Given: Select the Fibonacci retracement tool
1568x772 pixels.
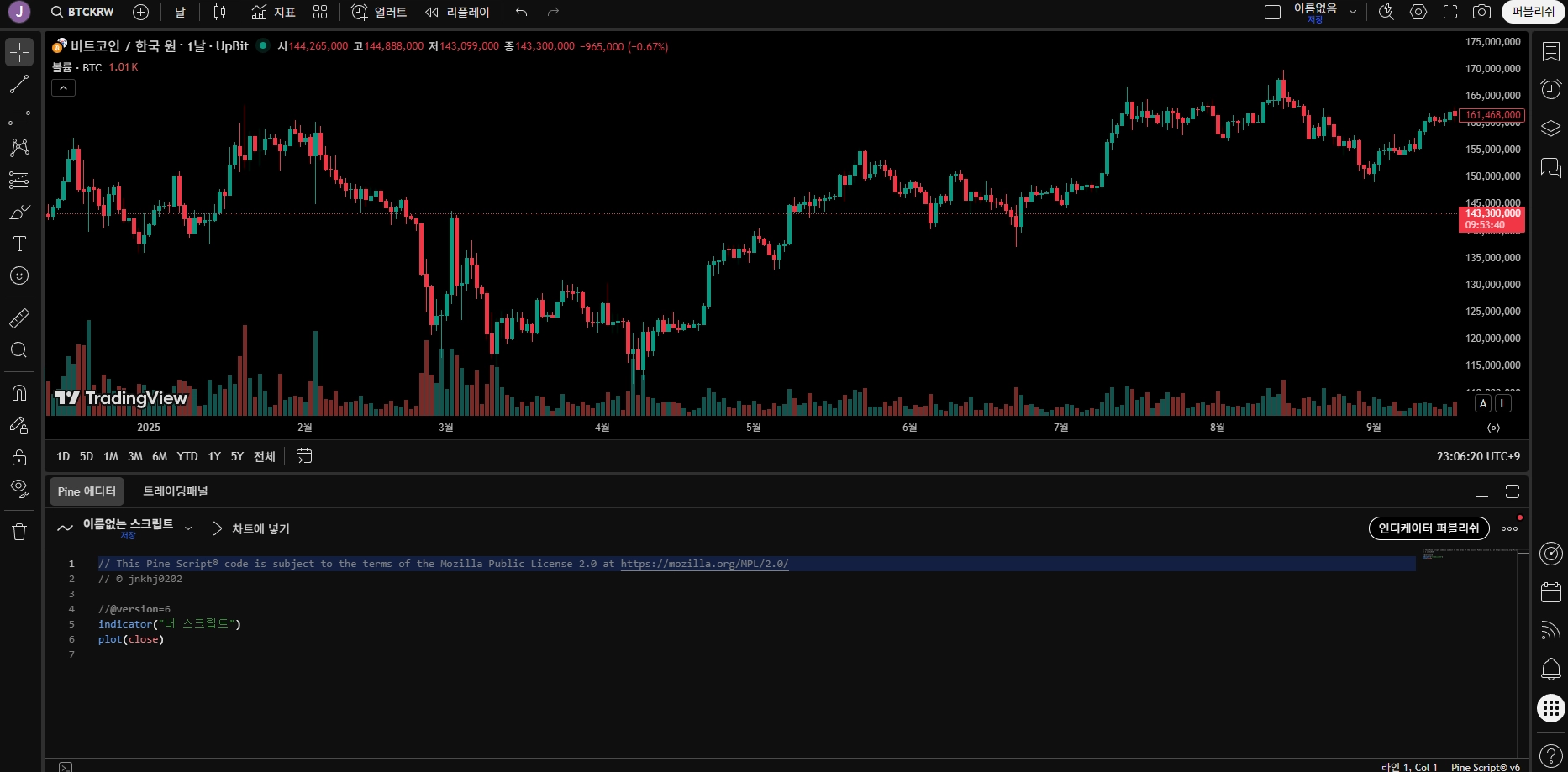Looking at the screenshot, I should [x=19, y=116].
